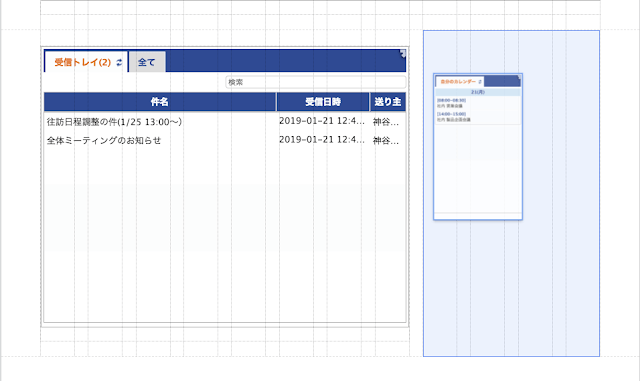Sort by the 受信日時 column header
Viewport: 640px width, 381px height.
[x=323, y=102]
